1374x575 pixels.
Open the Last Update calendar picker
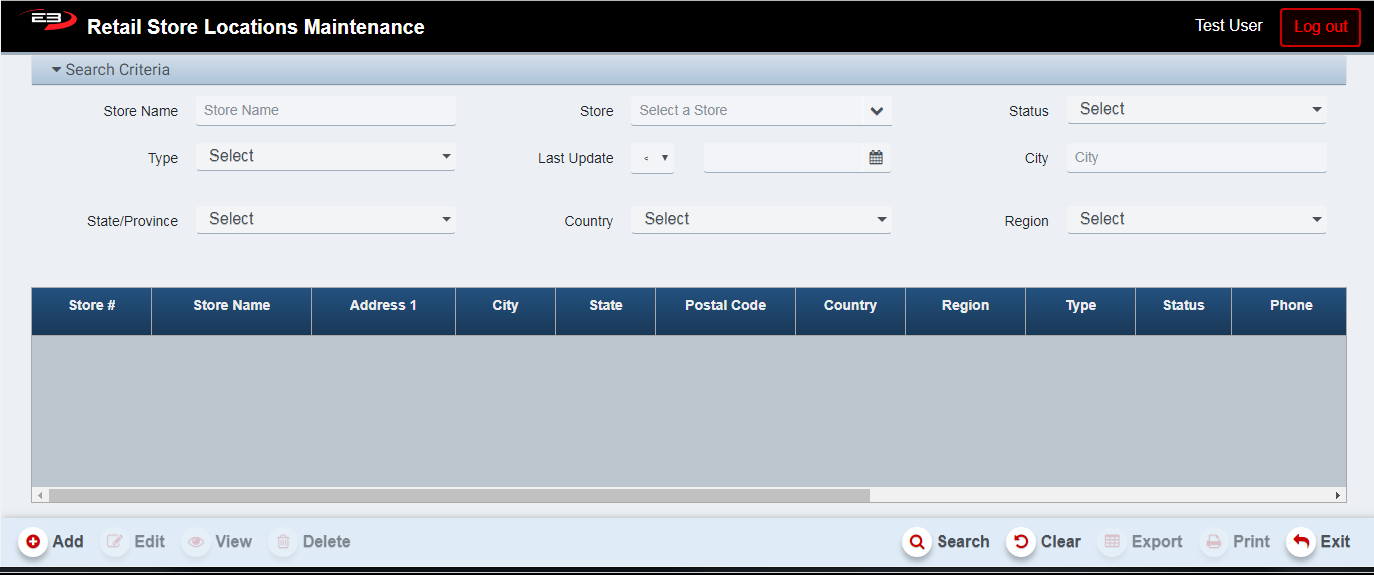876,158
